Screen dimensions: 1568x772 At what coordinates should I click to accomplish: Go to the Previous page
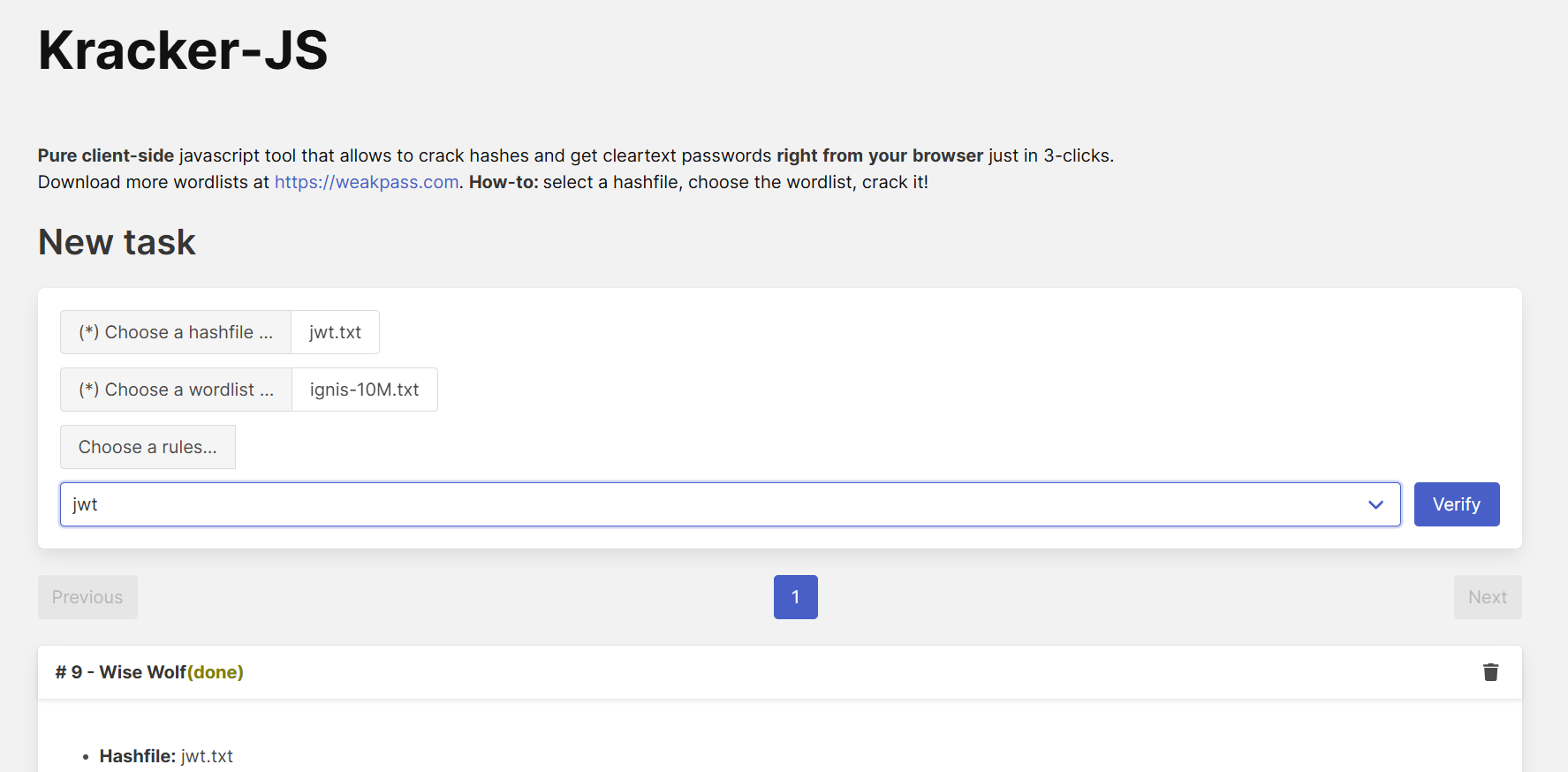point(87,597)
